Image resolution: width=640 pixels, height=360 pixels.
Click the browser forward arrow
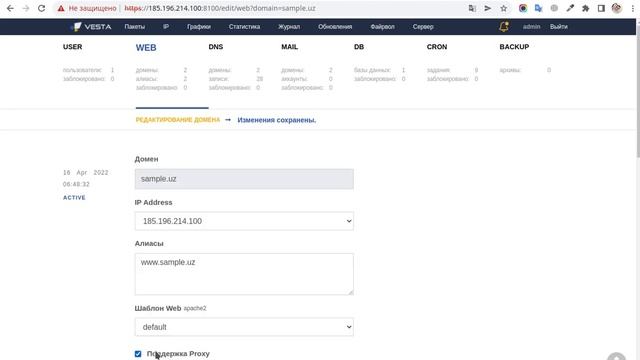pos(26,8)
